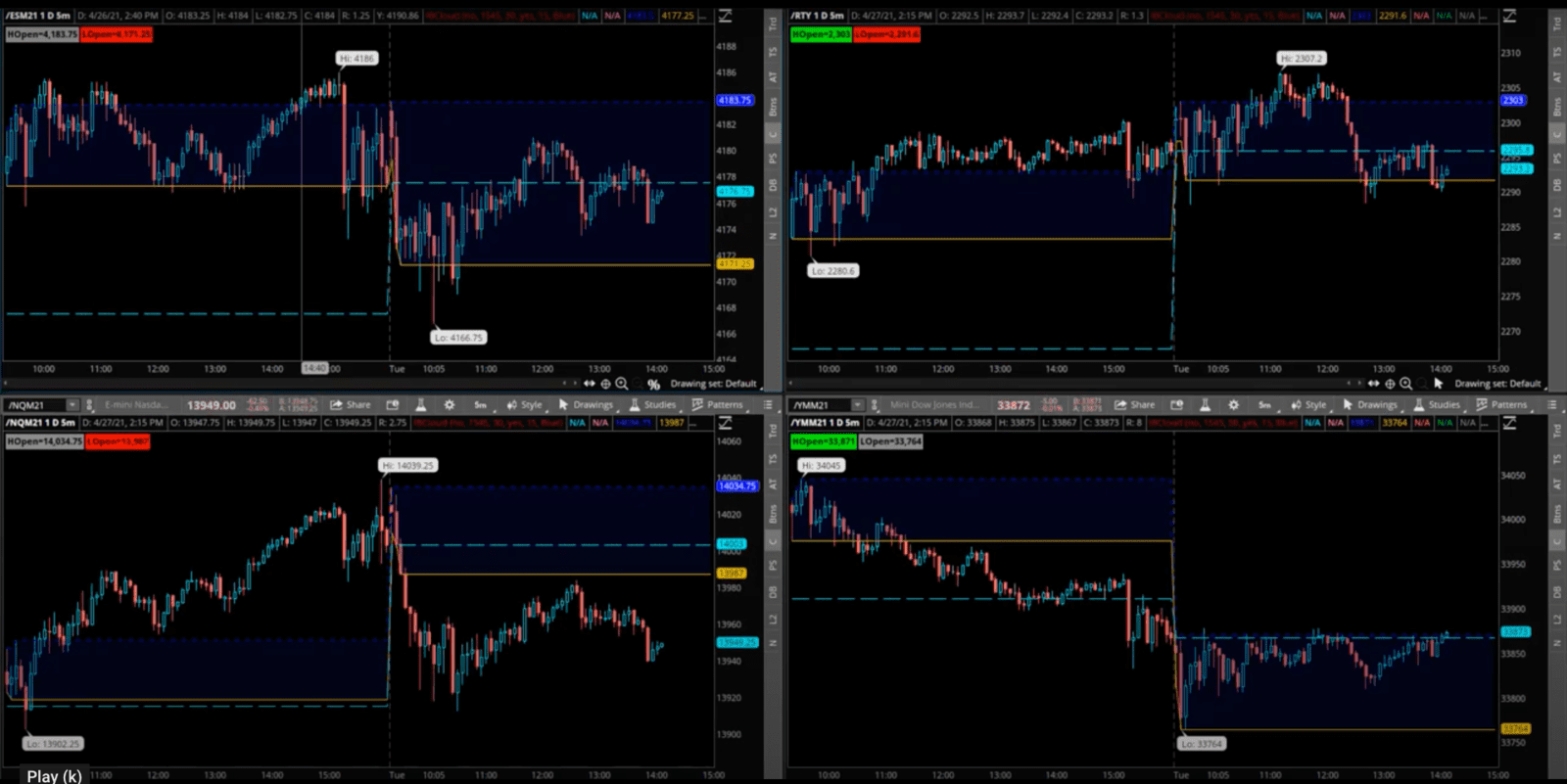The width and height of the screenshot is (1567, 784).
Task: Click Share in the /NQM21 toolbar
Action: click(351, 405)
